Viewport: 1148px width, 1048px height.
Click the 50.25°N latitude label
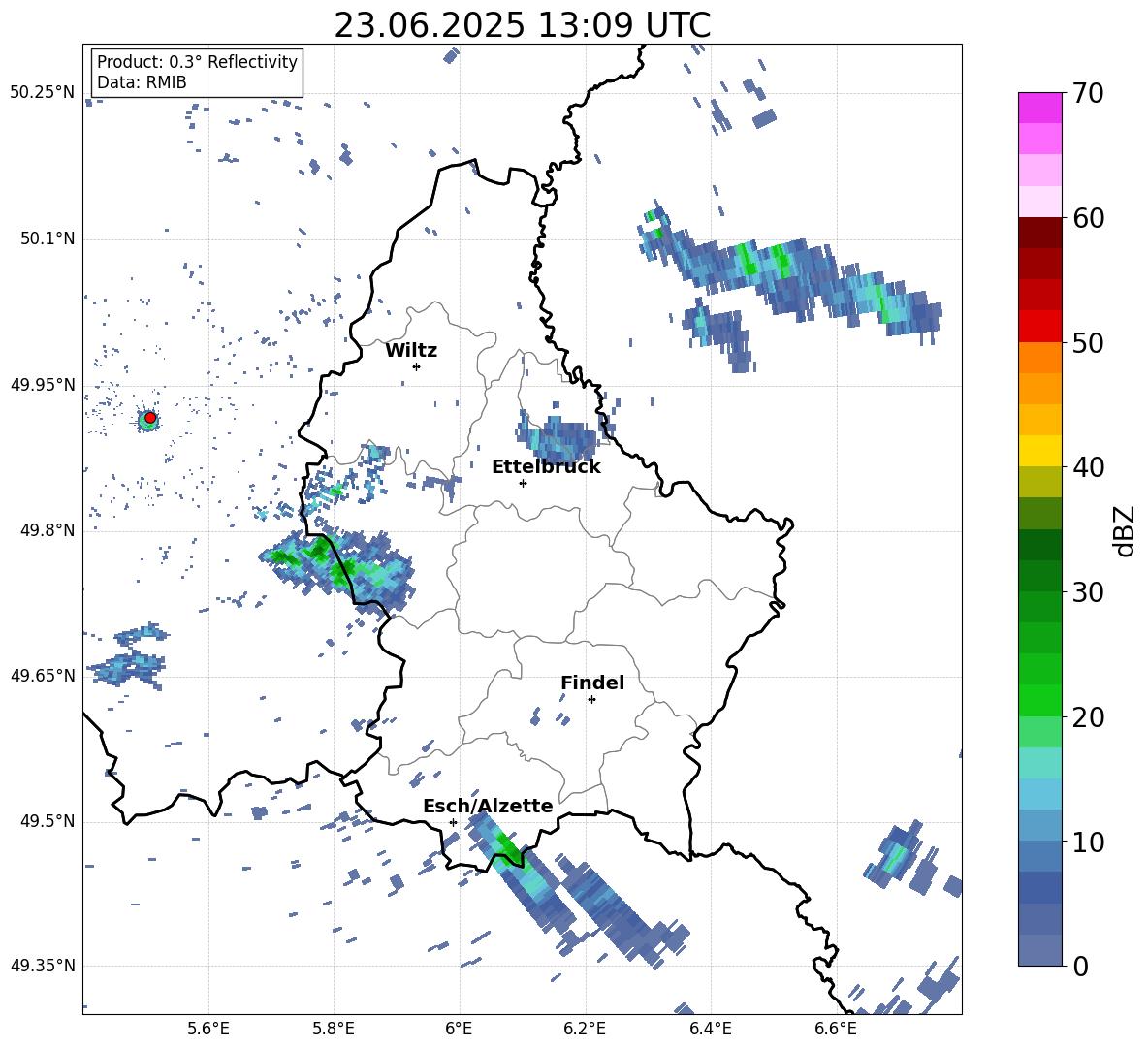[x=43, y=93]
